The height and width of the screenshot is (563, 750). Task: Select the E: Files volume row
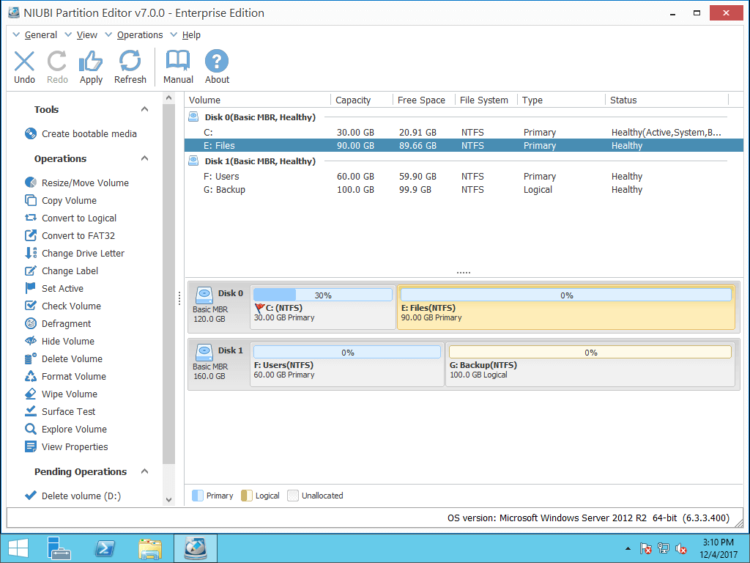(463, 145)
